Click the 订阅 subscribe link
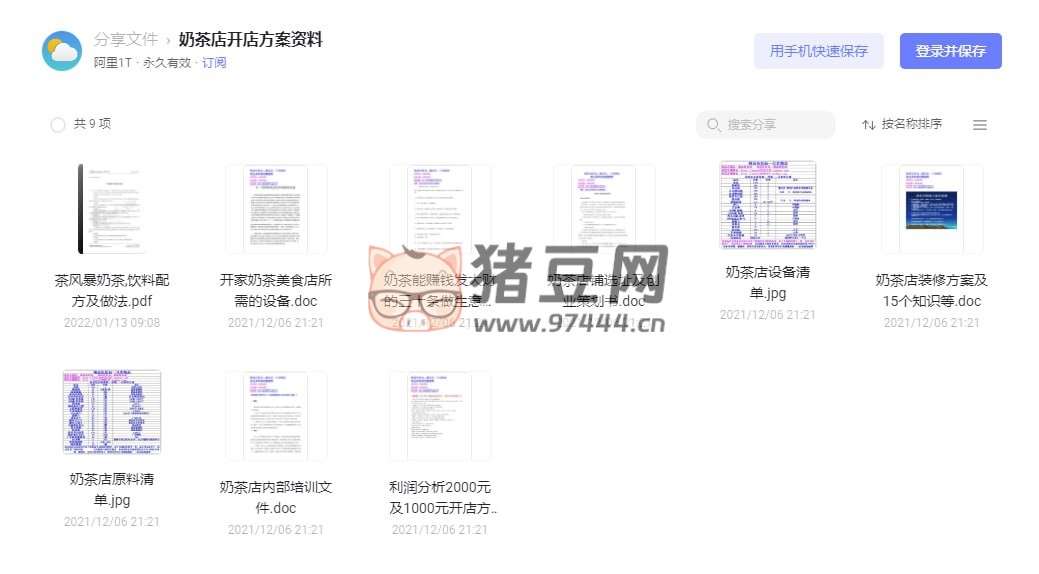This screenshot has width=1039, height=574. 214,63
